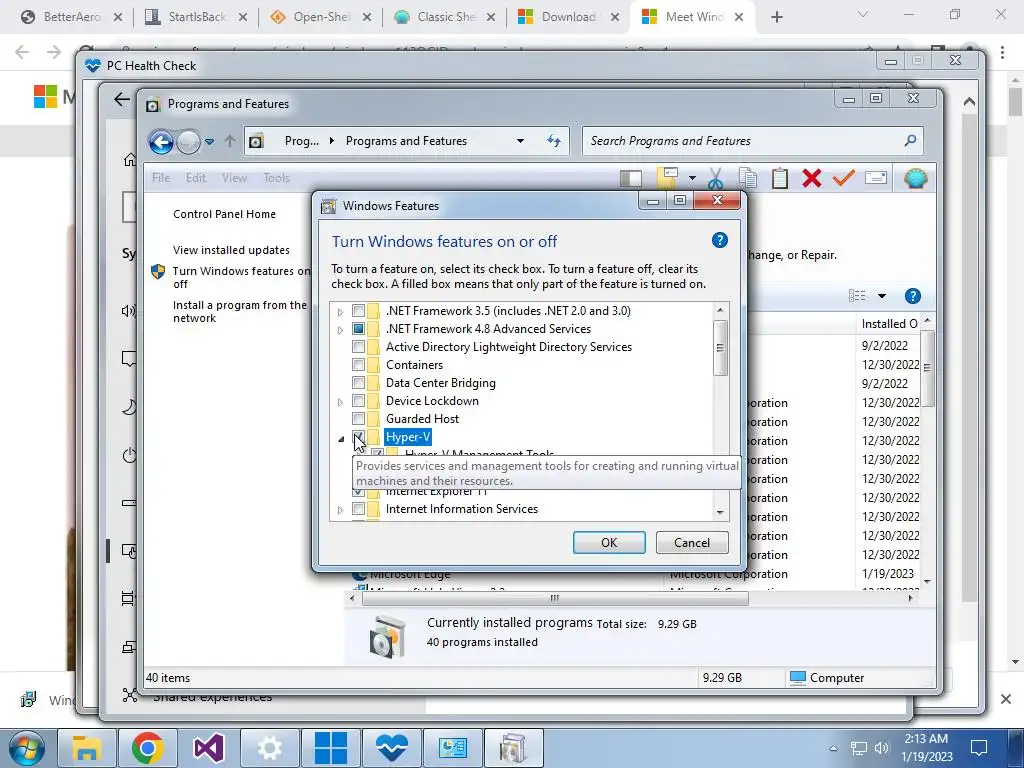Open Google Chrome from the taskbar

coord(147,748)
